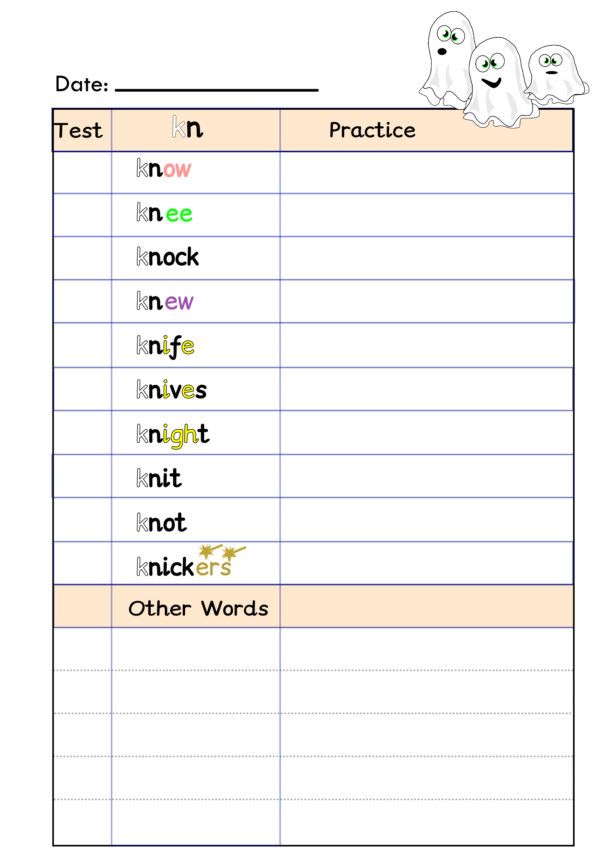Click the smiling middle ghost
Image resolution: width=600 pixels, height=851 pixels.
[x=498, y=82]
